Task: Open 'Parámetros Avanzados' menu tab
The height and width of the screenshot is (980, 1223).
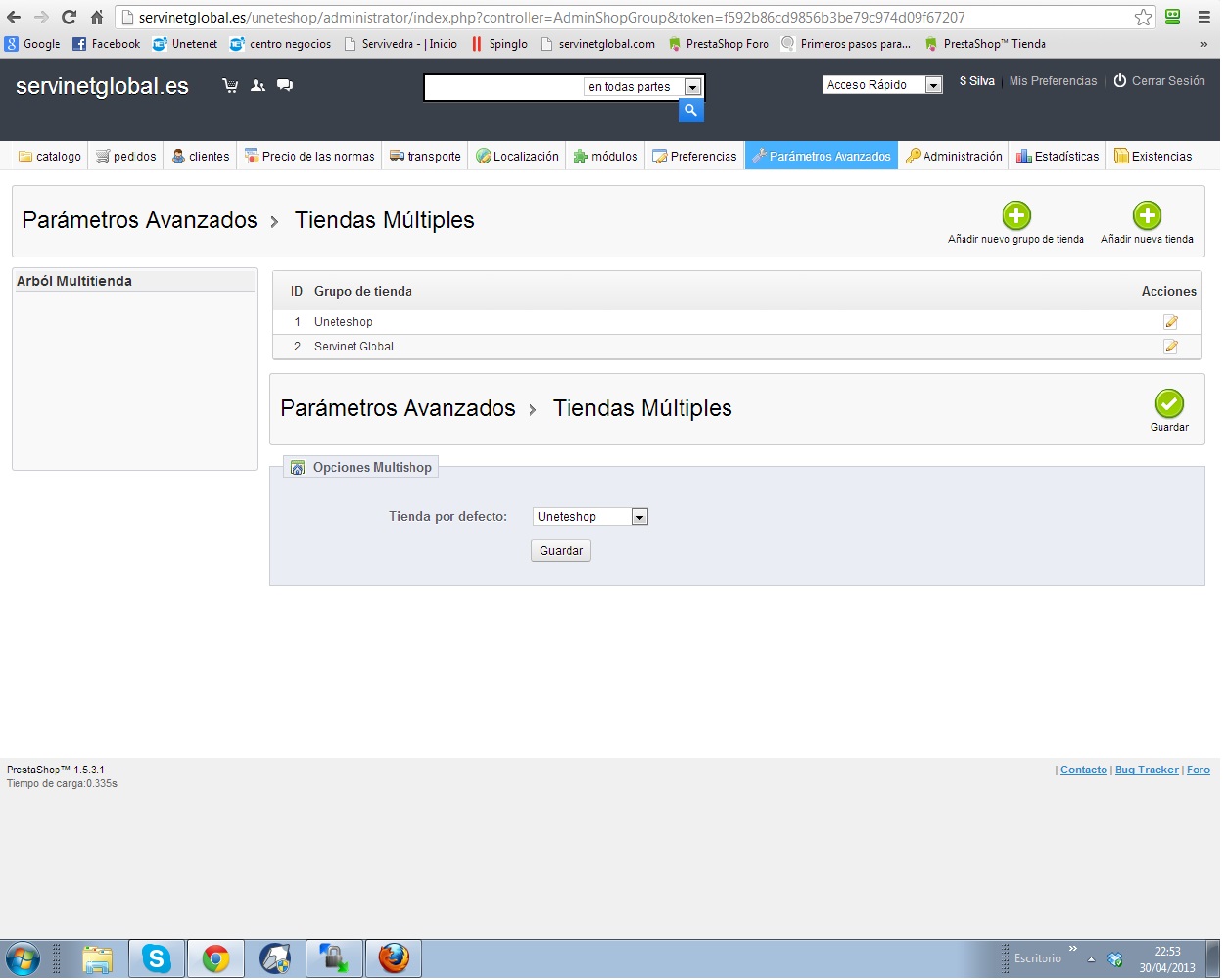Action: coord(821,156)
